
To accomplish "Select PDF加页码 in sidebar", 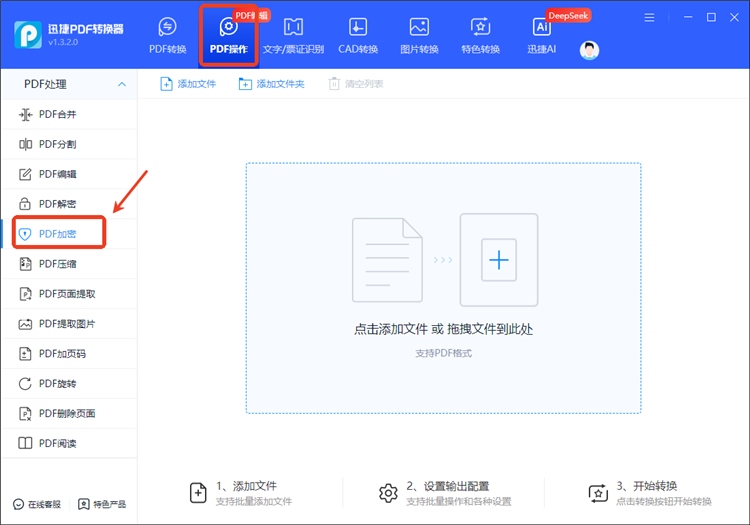I will tap(69, 354).
